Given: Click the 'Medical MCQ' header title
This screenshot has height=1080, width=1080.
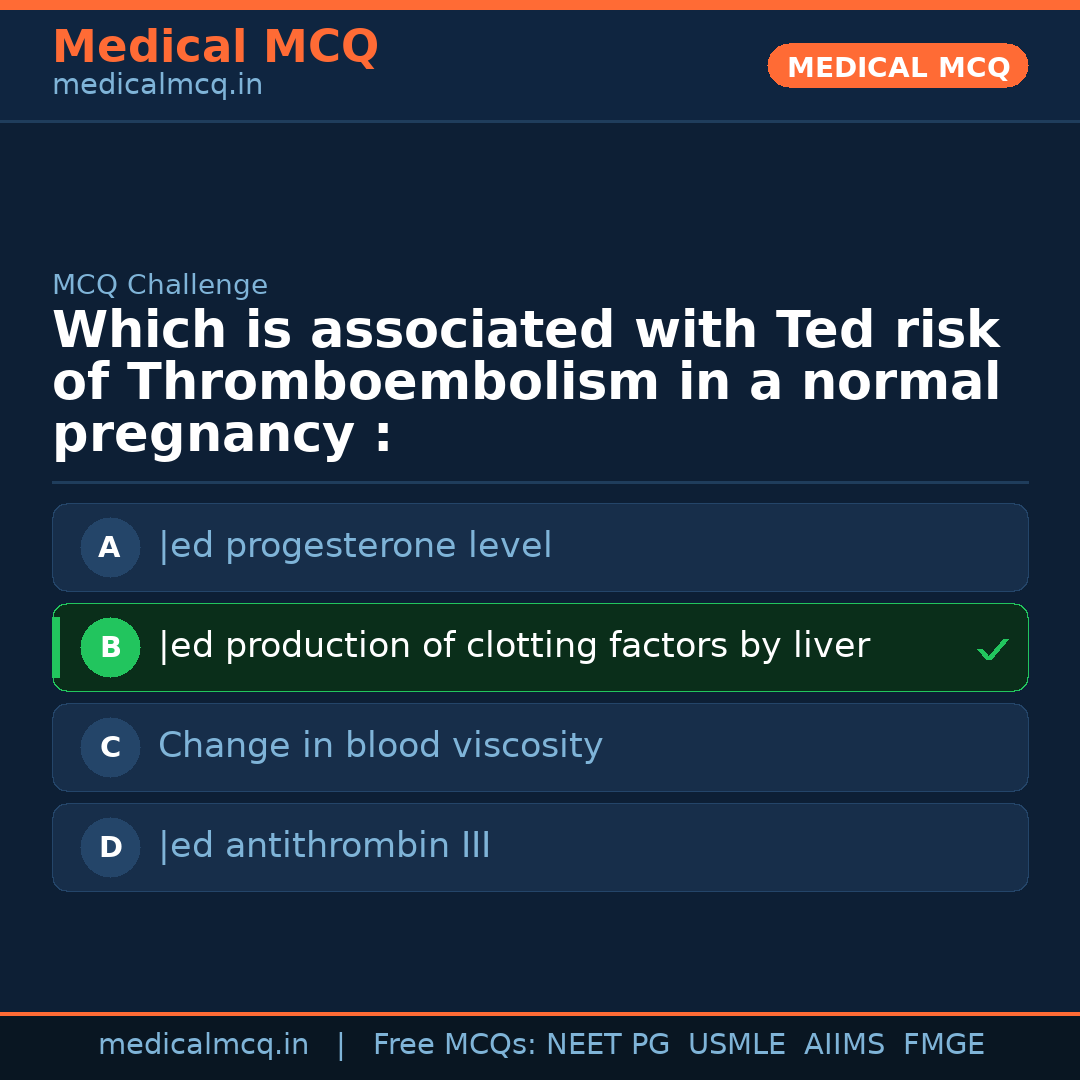Looking at the screenshot, I should (215, 47).
